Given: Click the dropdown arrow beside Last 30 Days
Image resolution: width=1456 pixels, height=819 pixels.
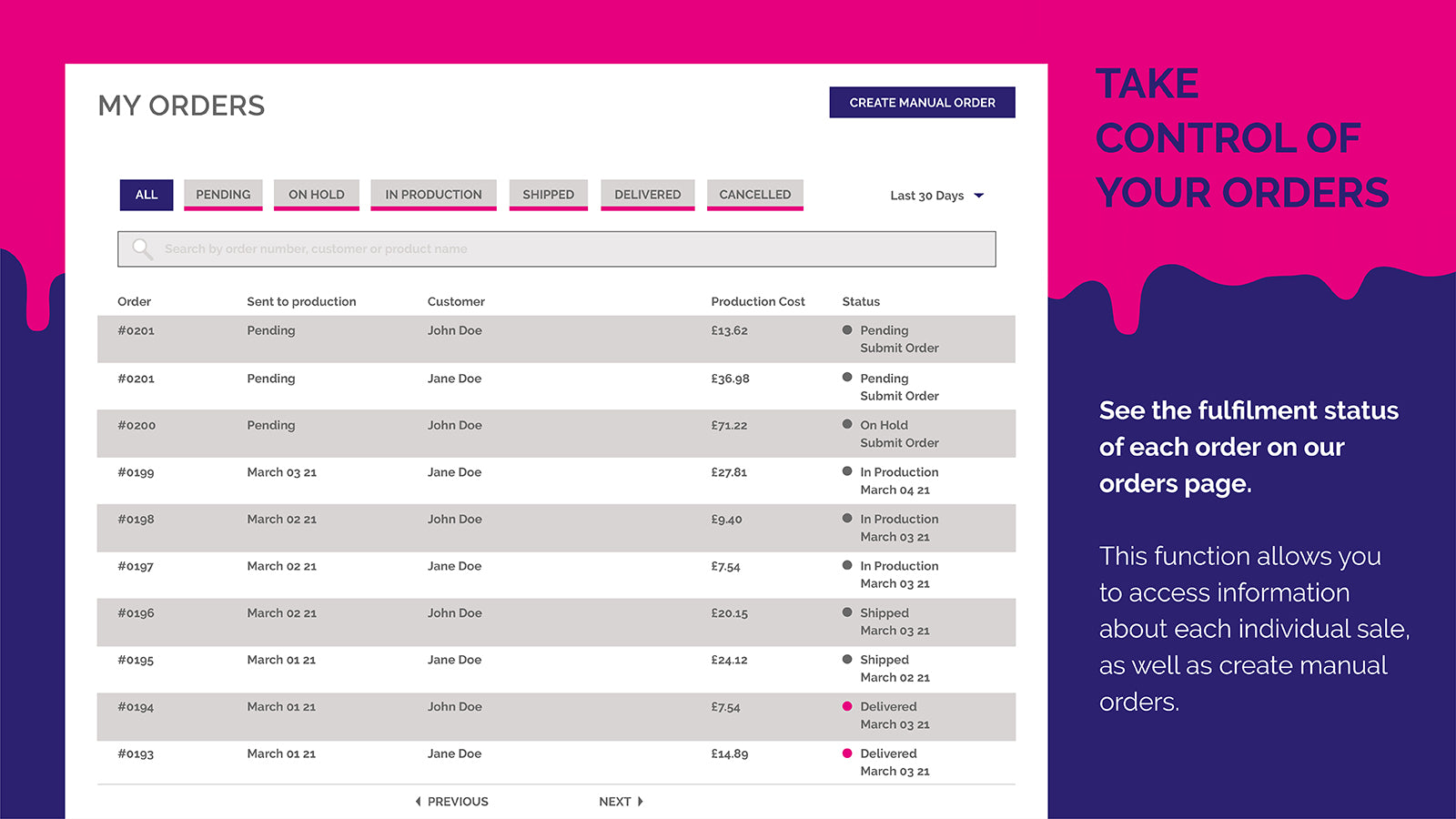Looking at the screenshot, I should (x=979, y=196).
